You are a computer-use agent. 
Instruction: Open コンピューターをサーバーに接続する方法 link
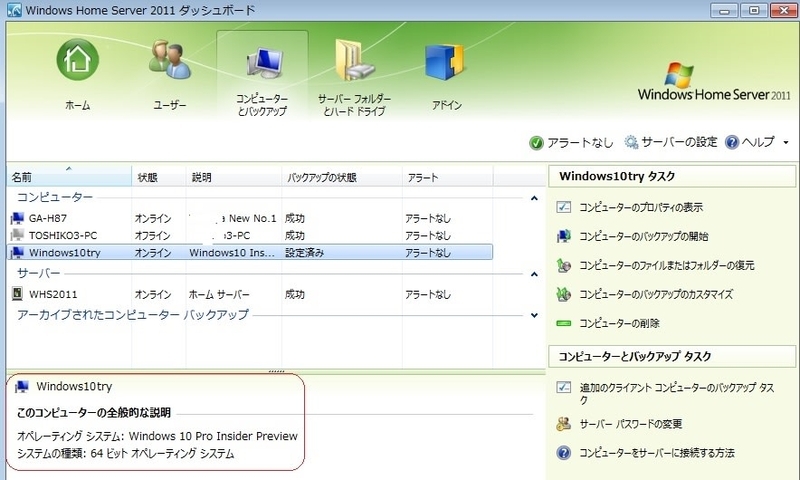coord(657,452)
